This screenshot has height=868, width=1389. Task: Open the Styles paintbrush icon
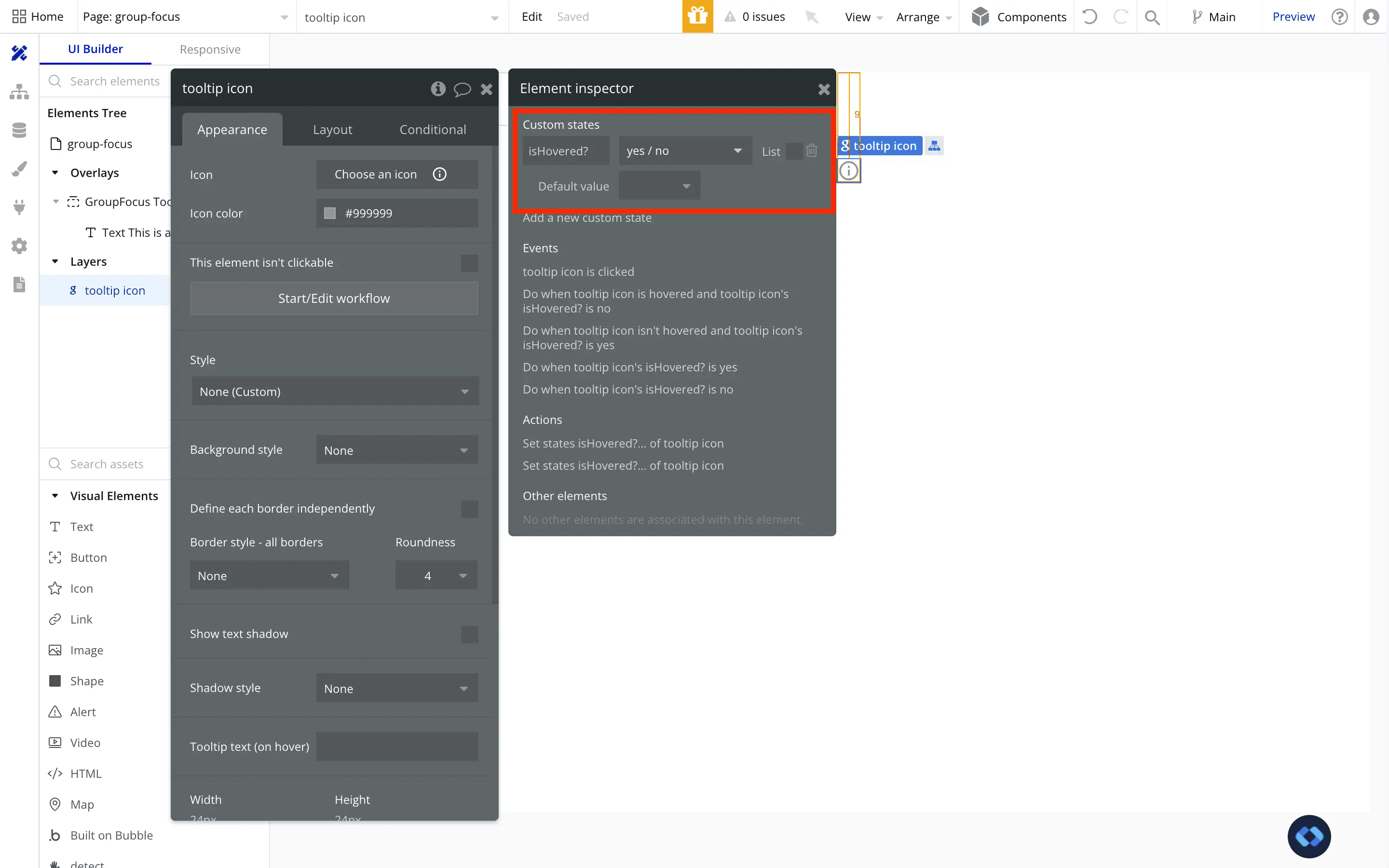pos(19,169)
